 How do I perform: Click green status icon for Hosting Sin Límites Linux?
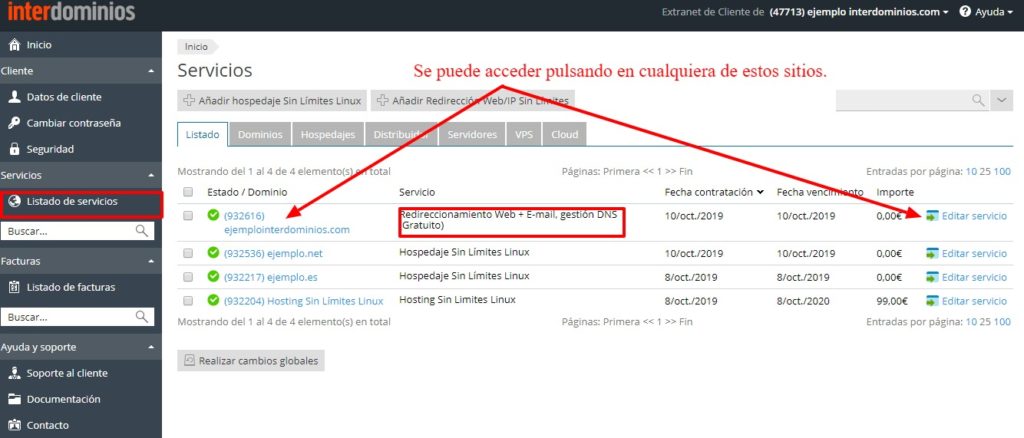tap(213, 300)
